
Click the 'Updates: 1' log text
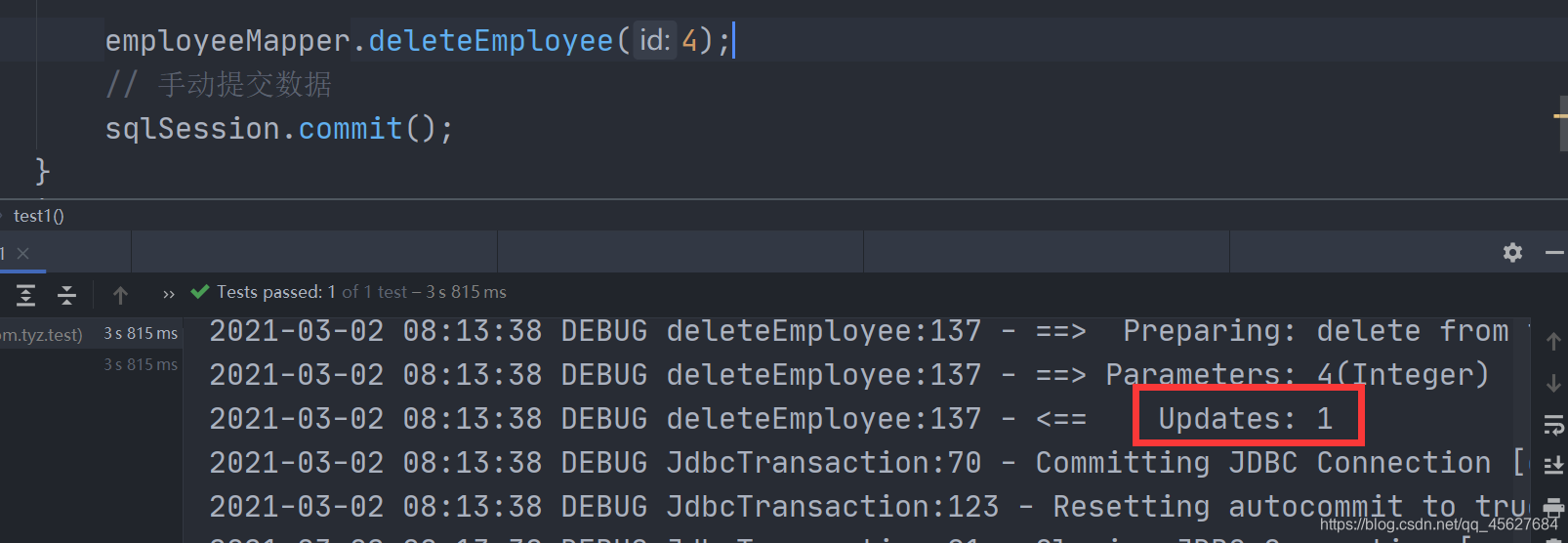(1245, 419)
